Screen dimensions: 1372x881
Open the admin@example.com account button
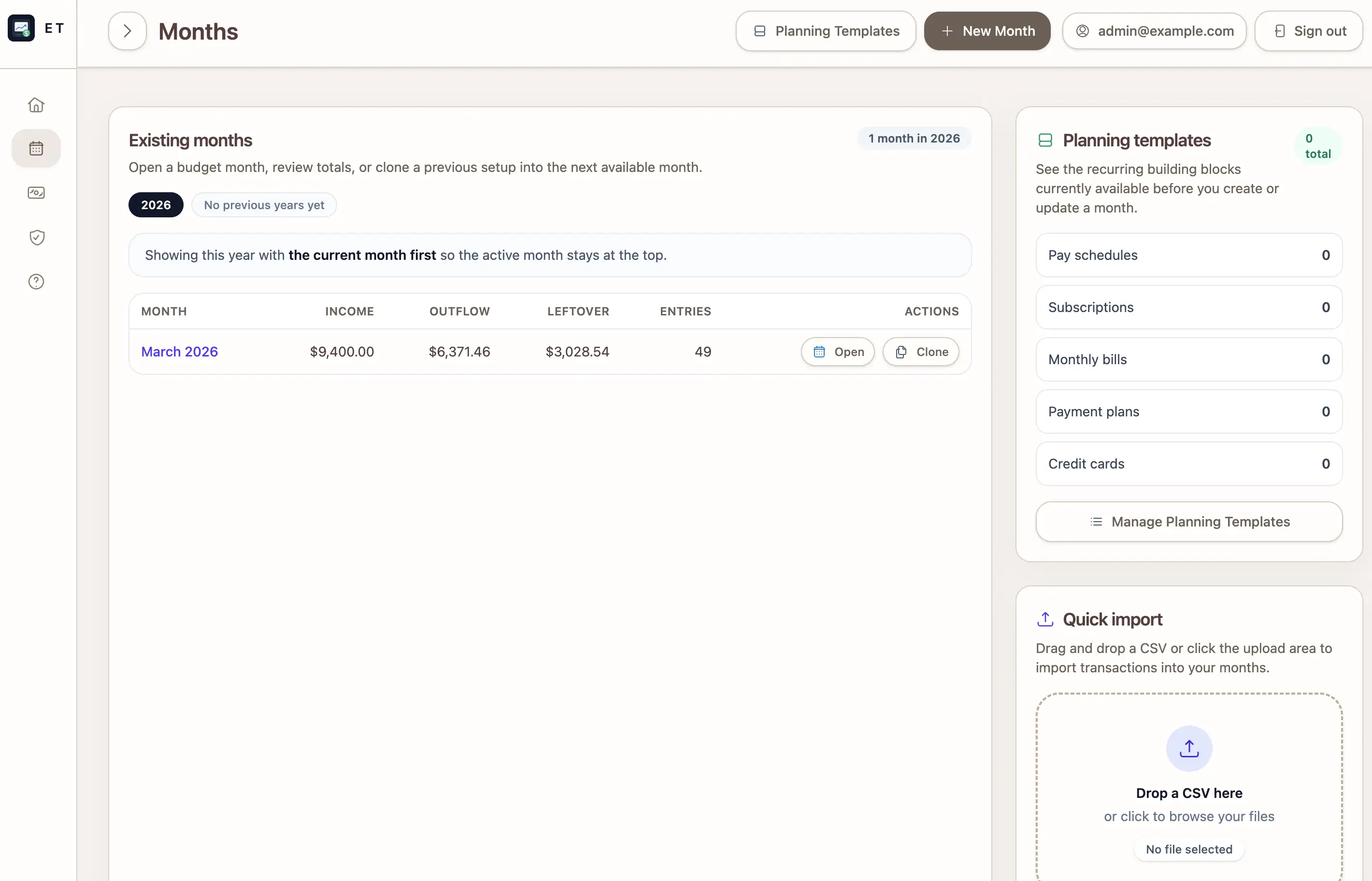[x=1154, y=31]
